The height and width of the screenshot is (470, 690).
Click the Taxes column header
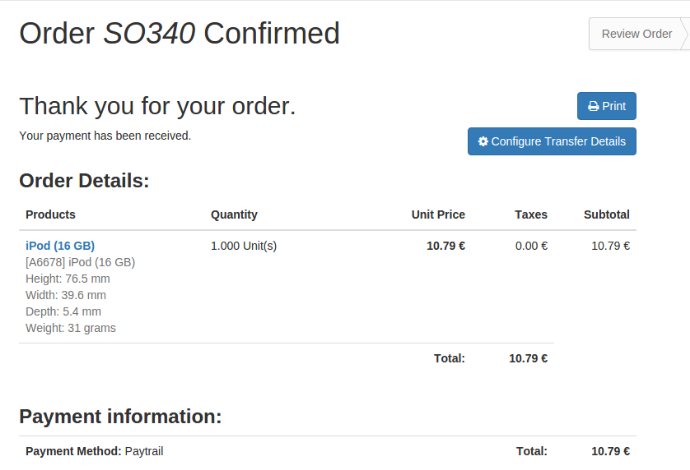(531, 215)
